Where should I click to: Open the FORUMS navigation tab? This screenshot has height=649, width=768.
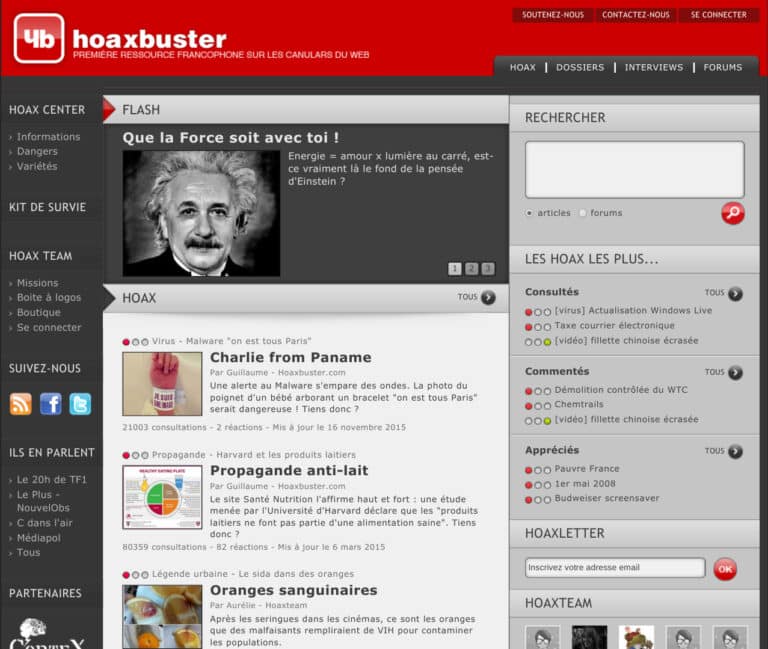[722, 68]
